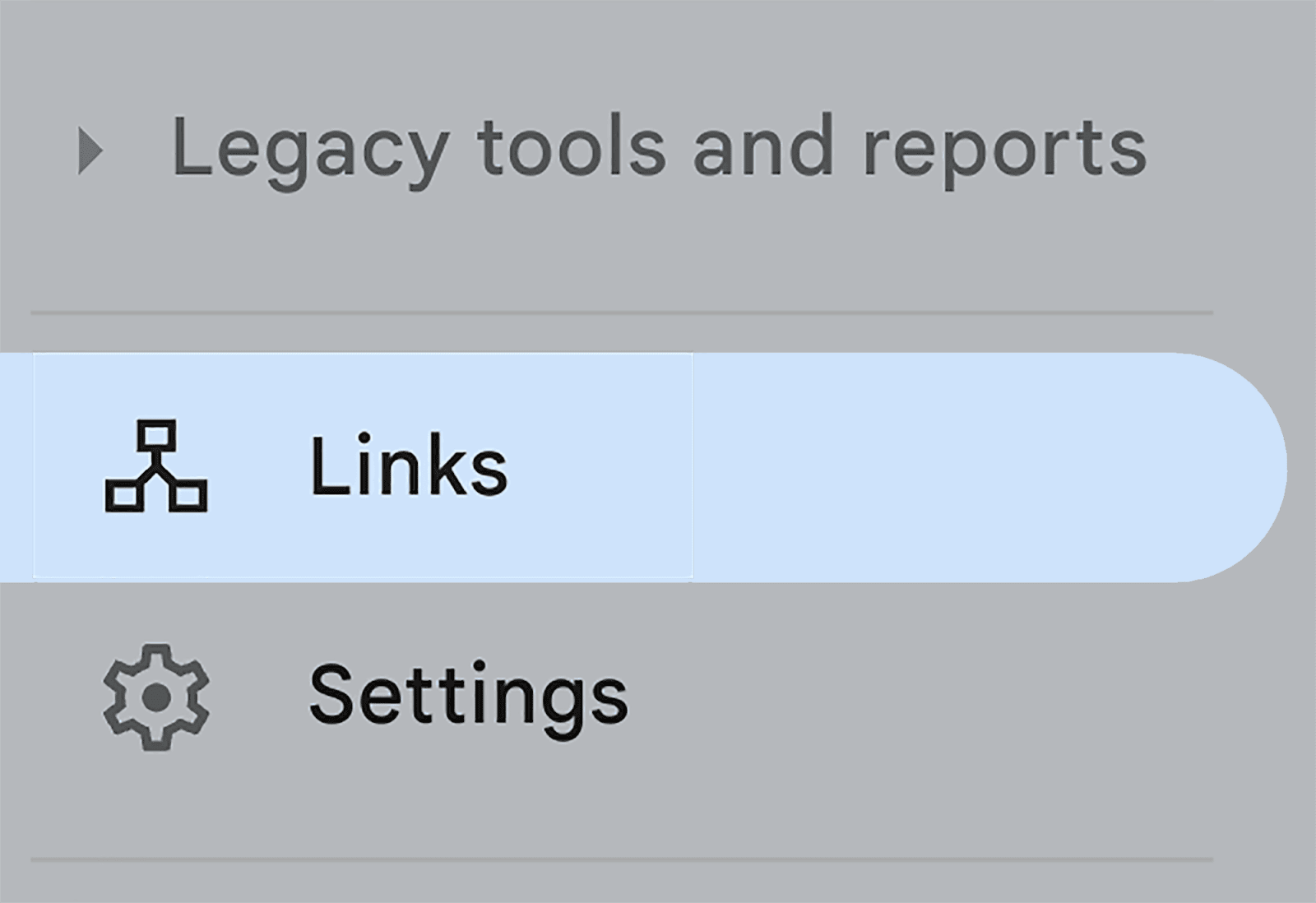The width and height of the screenshot is (1316, 903).
Task: Navigate to Settings page
Action: (468, 697)
